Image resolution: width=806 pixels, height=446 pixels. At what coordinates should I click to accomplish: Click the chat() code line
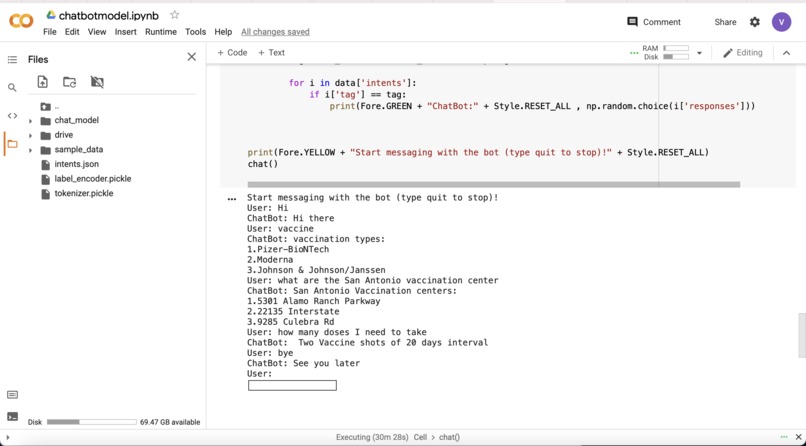[x=263, y=164]
